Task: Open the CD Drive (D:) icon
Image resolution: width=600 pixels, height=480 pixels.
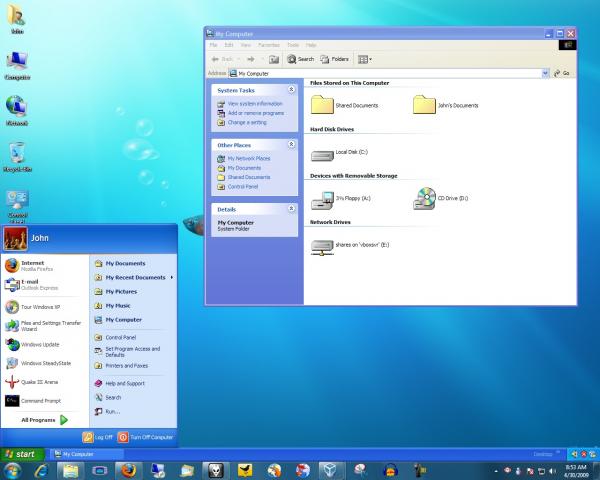Action: coord(424,198)
